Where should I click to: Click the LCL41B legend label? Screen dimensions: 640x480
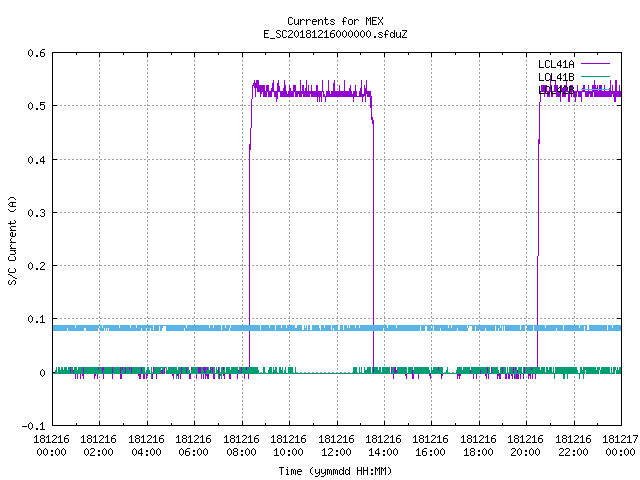click(556, 77)
